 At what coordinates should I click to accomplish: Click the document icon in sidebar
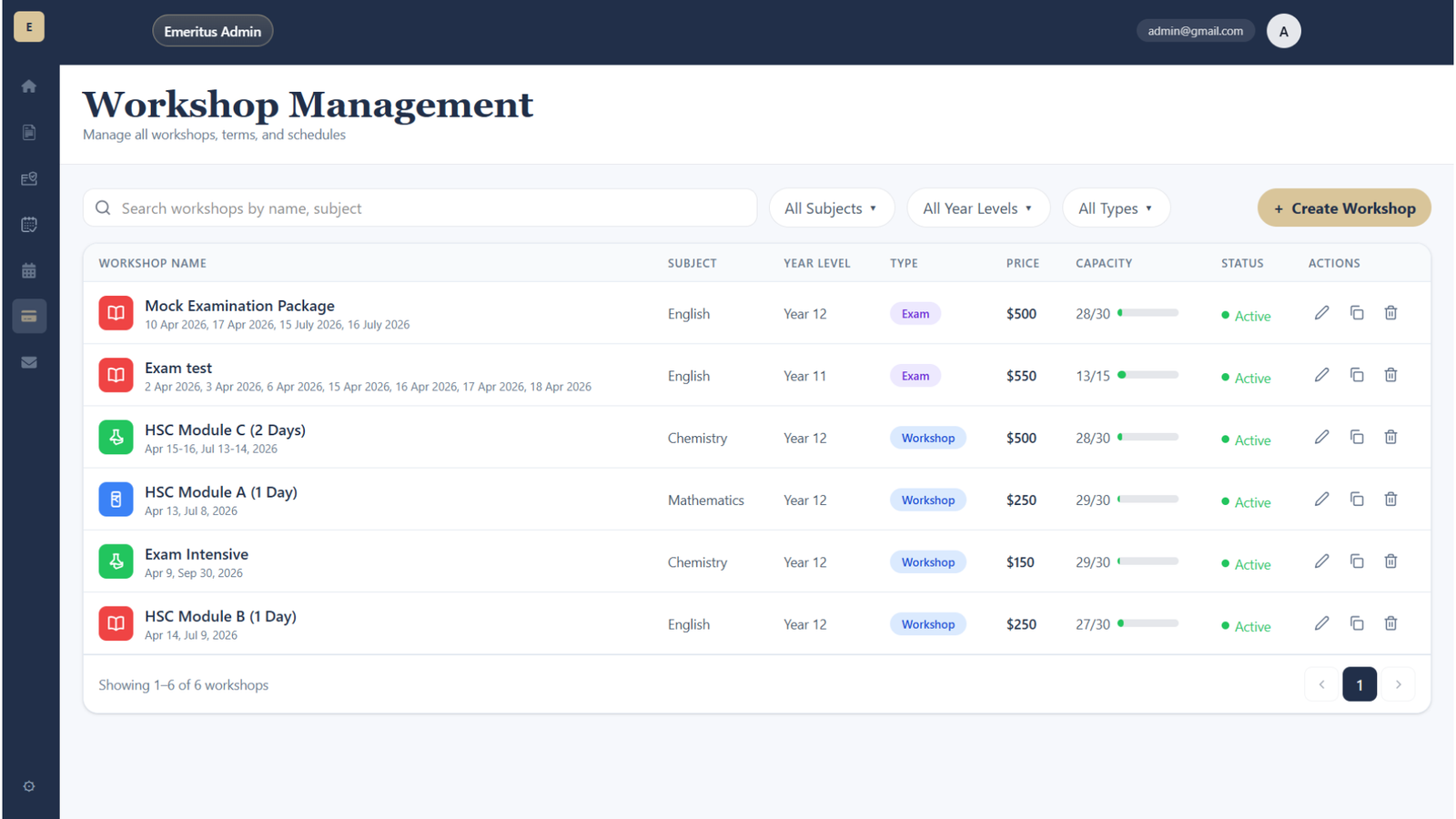(29, 133)
